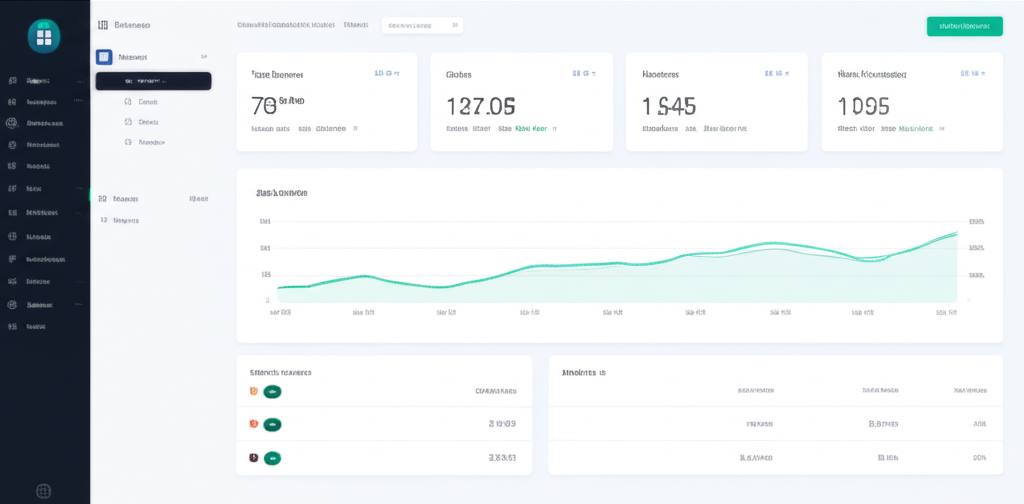Click the green link on the 127.05 card
The image size is (1024, 504).
tap(531, 129)
